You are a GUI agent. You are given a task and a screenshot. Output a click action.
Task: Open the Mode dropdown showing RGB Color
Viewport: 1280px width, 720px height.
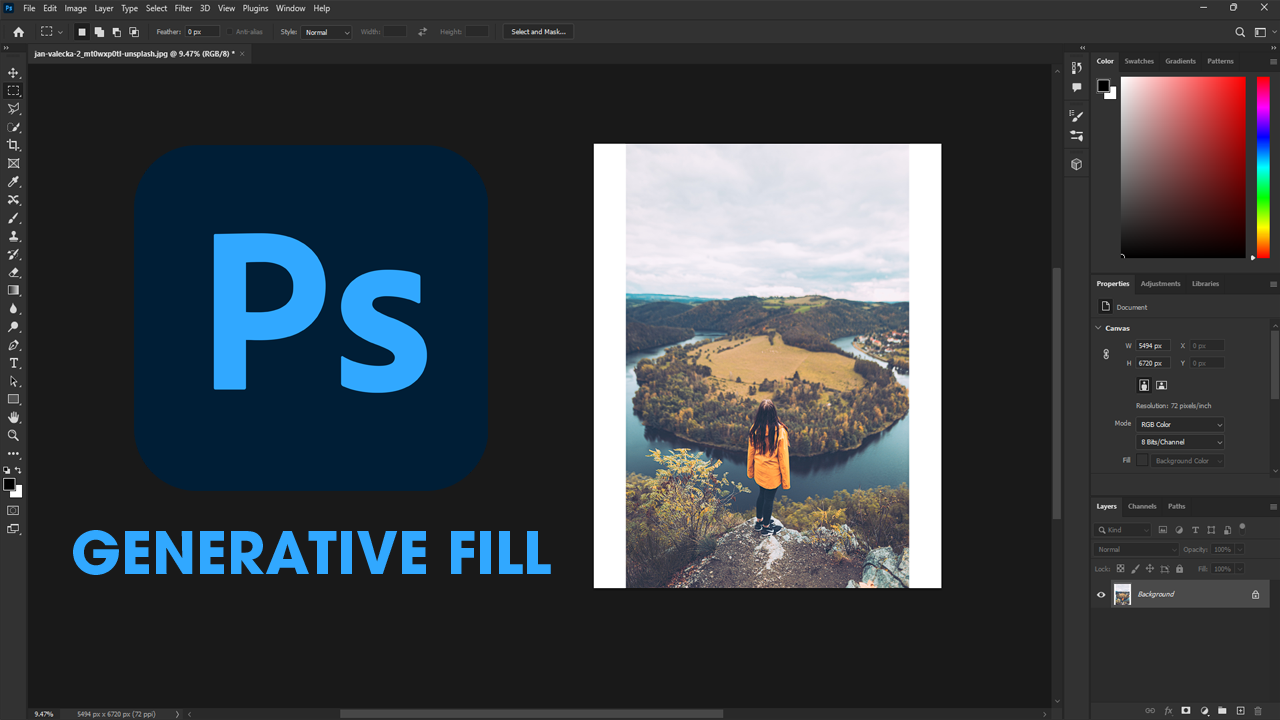point(1180,424)
